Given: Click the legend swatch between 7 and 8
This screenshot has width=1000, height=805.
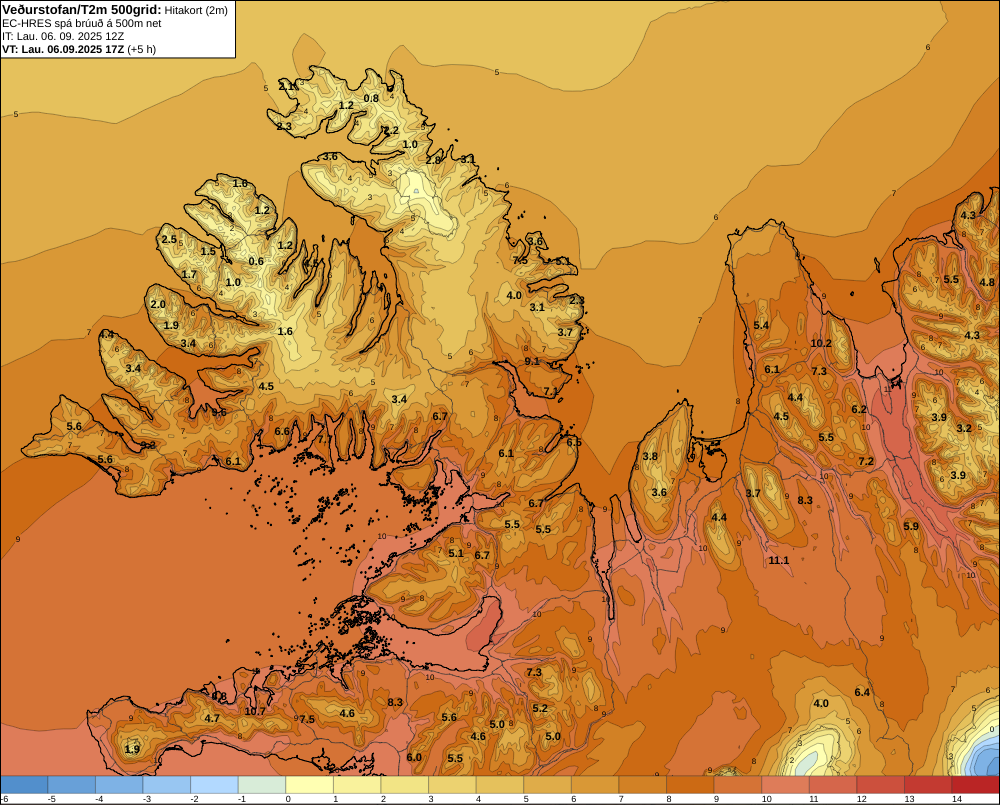Looking at the screenshot, I should pyautogui.click(x=642, y=785).
